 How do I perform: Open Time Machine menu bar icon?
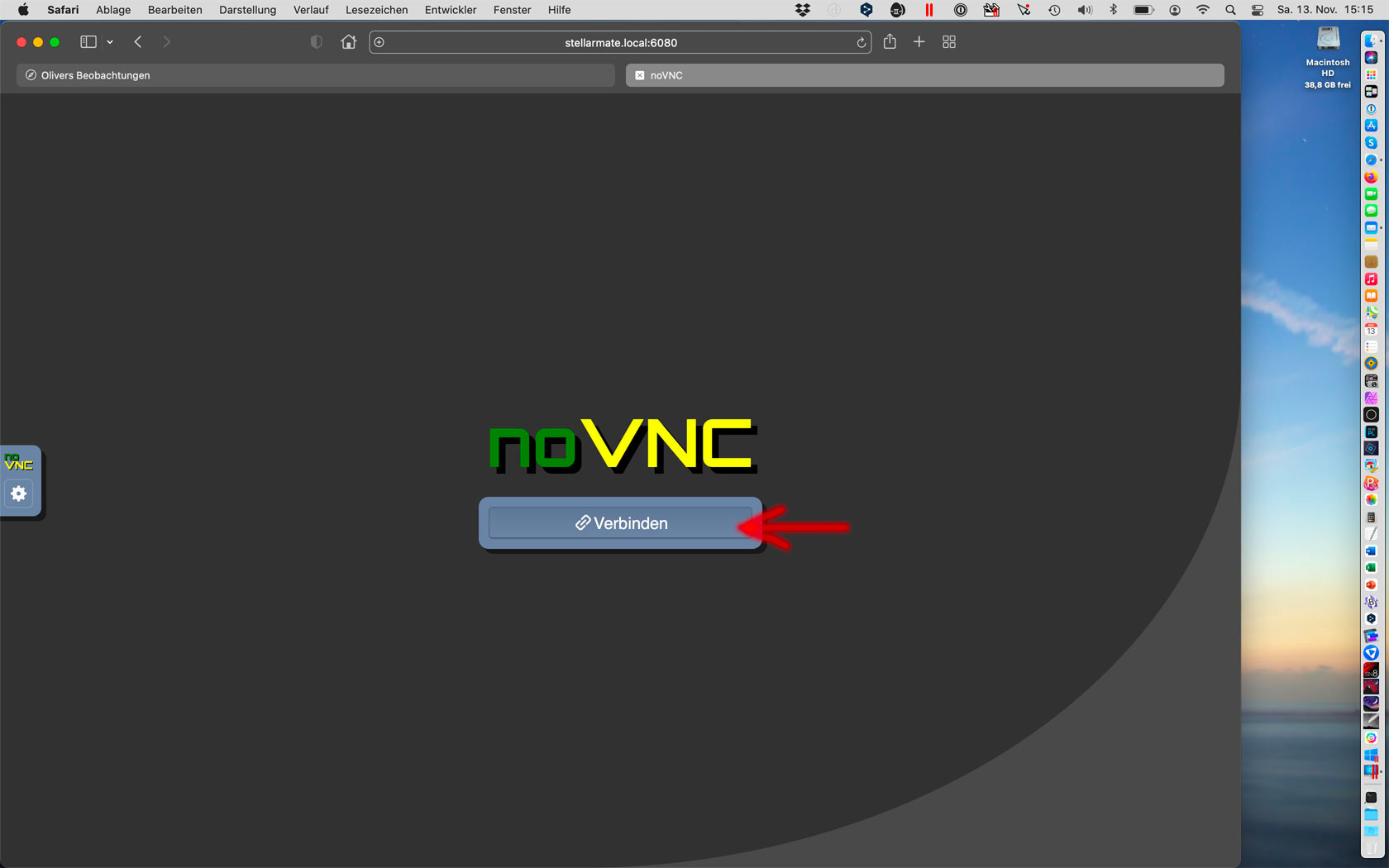coord(1054,10)
